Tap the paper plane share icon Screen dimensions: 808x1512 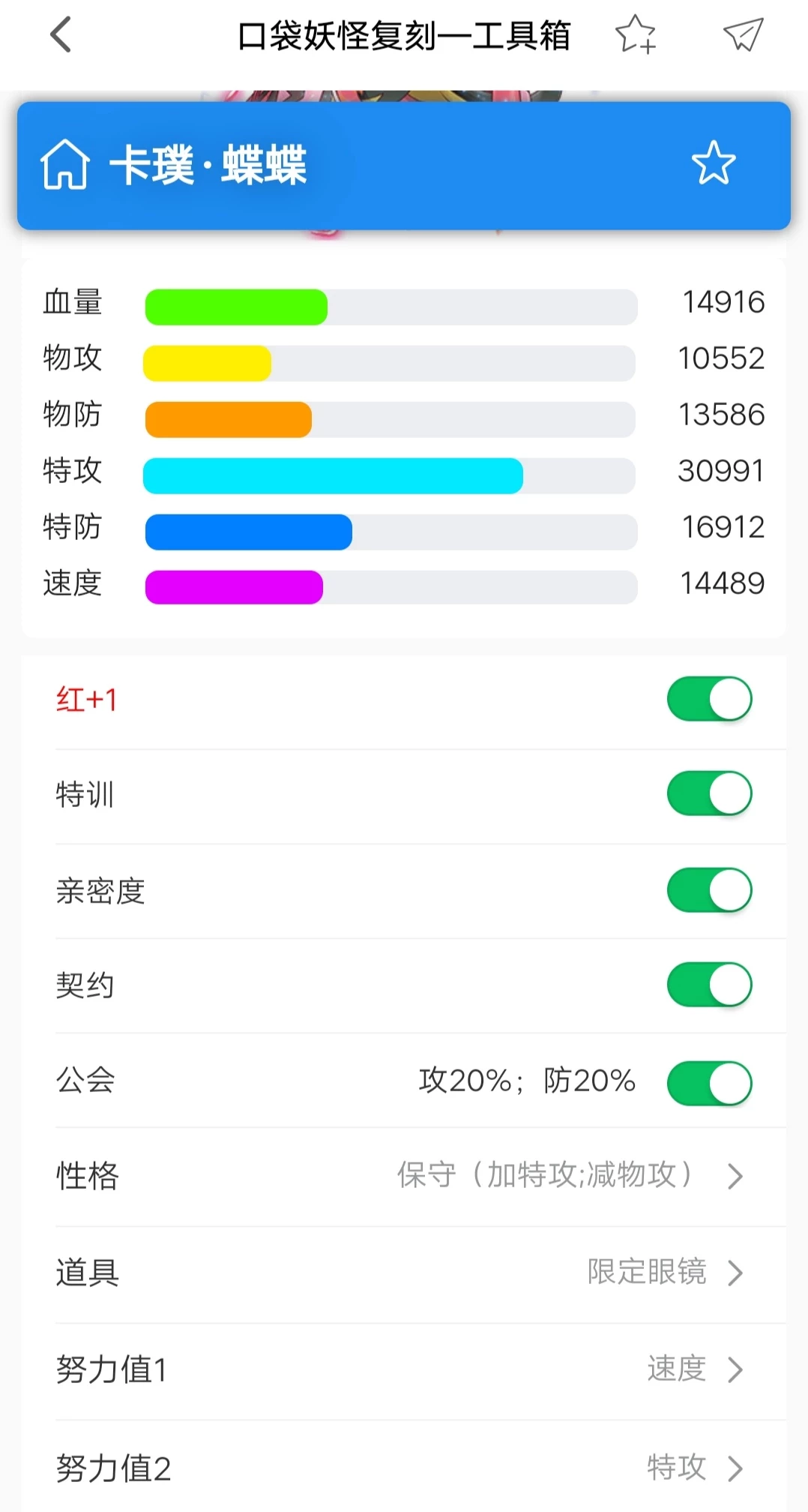pos(742,35)
